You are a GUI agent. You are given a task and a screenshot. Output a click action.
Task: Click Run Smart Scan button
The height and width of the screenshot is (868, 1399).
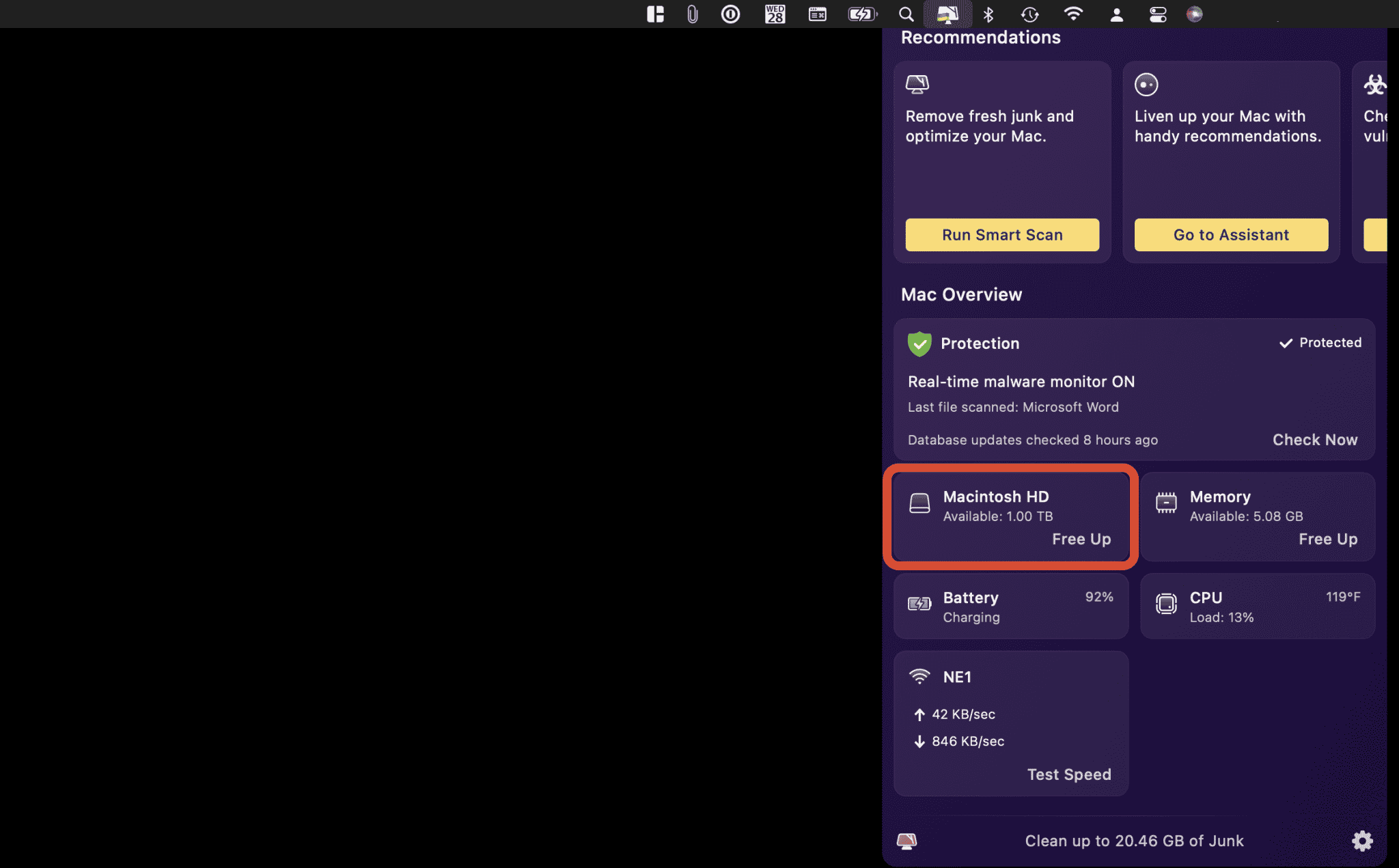[1002, 234]
